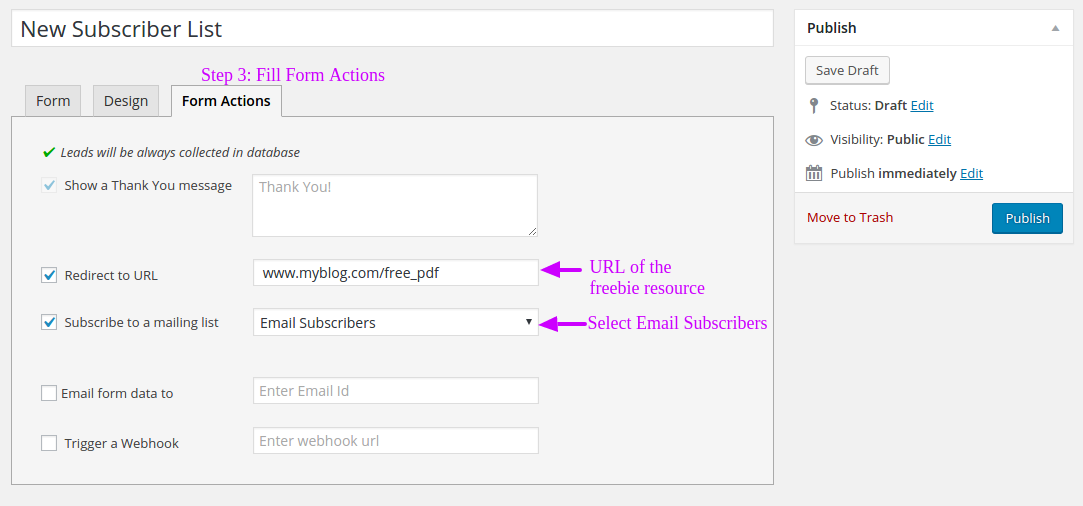
Task: Toggle Redirect to URL checkbox
Action: pos(49,275)
